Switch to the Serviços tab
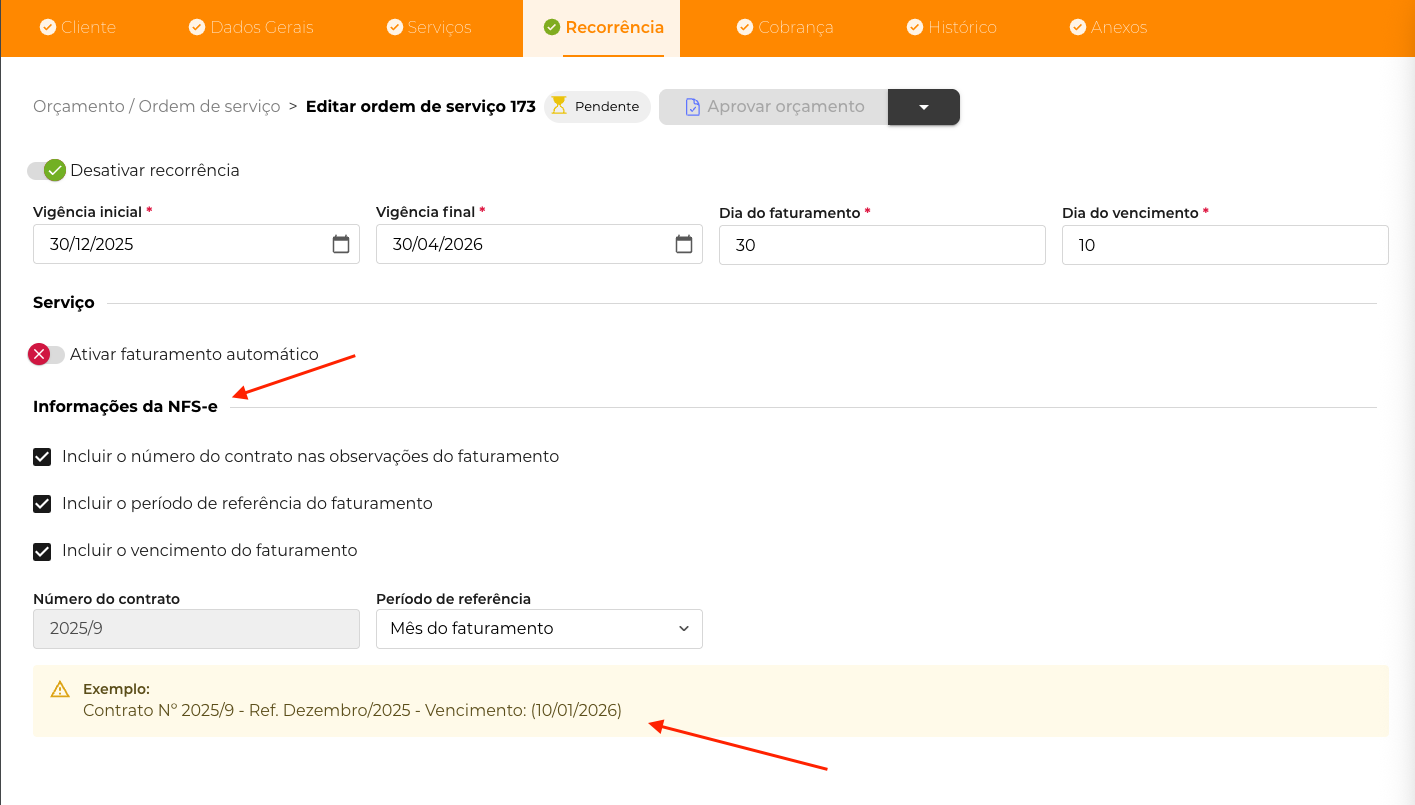This screenshot has height=805, width=1415. point(429,27)
